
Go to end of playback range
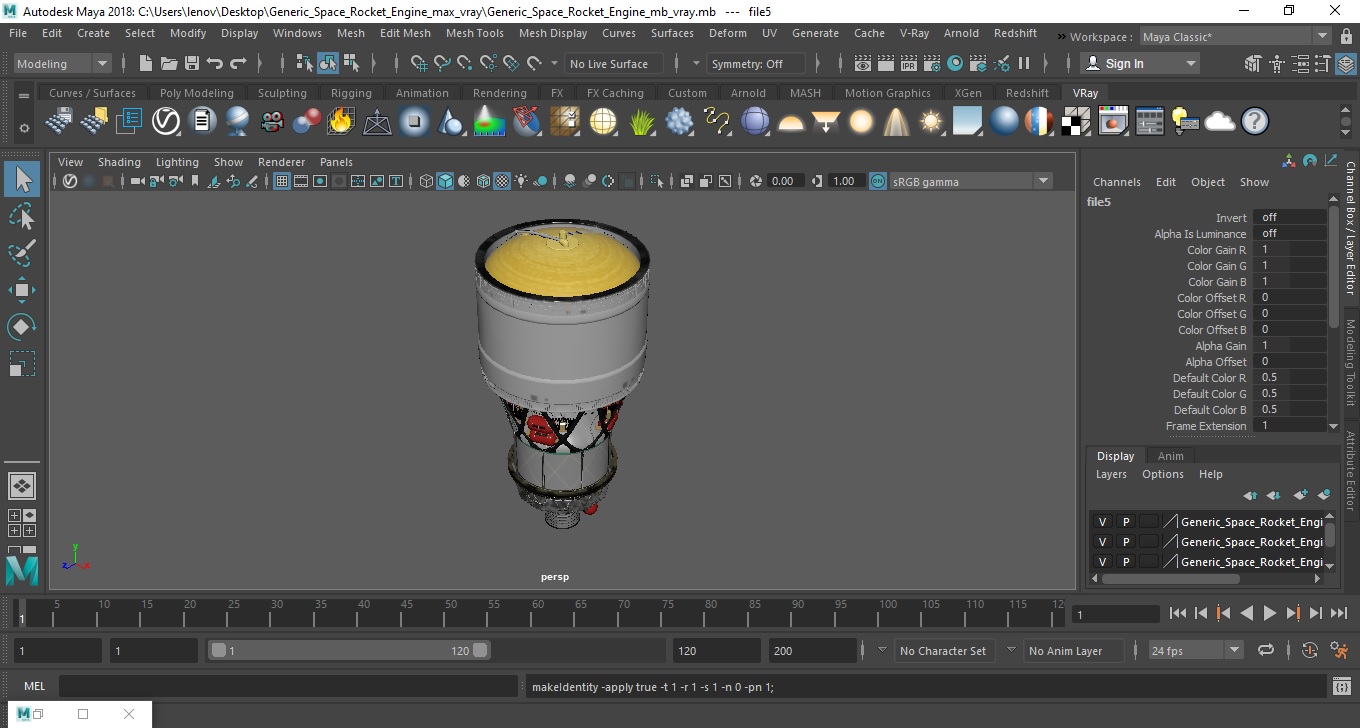(1339, 613)
